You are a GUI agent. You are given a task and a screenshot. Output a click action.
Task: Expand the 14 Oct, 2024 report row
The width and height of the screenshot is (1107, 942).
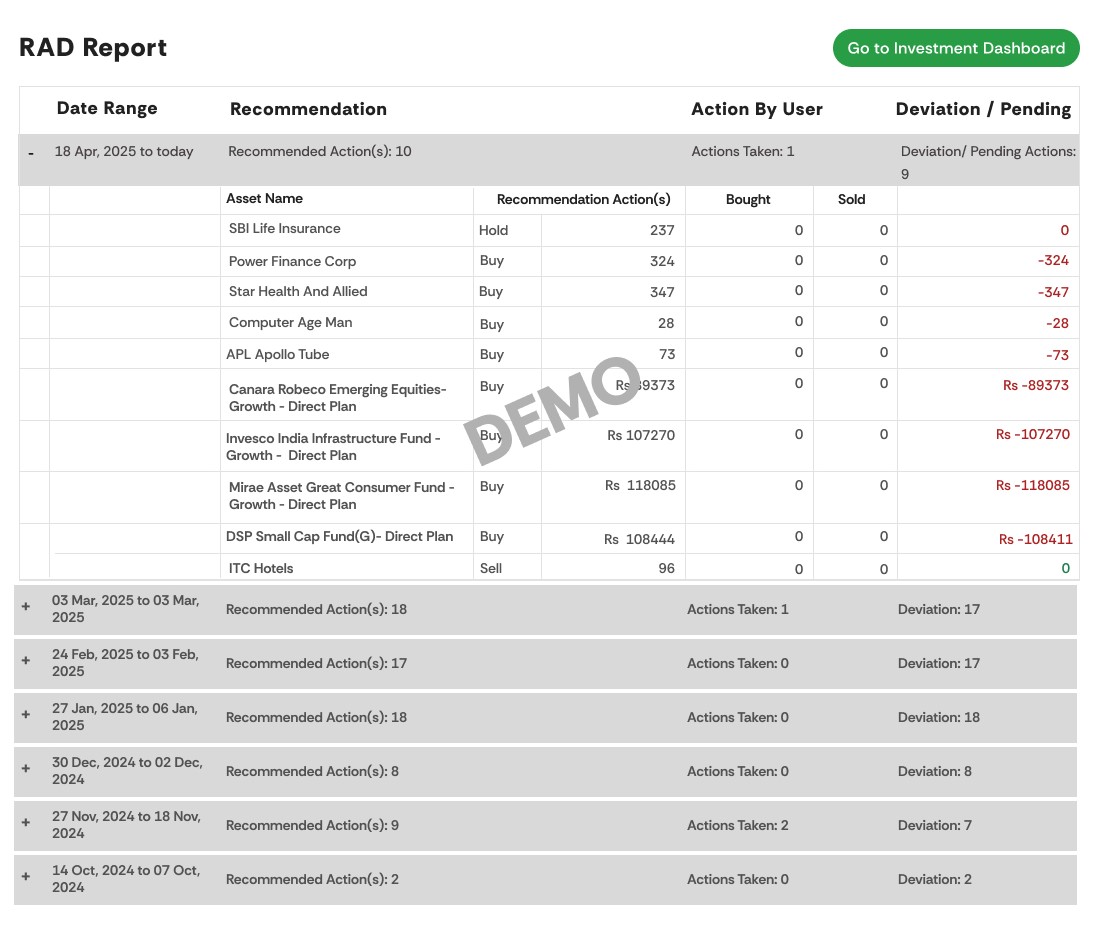tap(26, 877)
